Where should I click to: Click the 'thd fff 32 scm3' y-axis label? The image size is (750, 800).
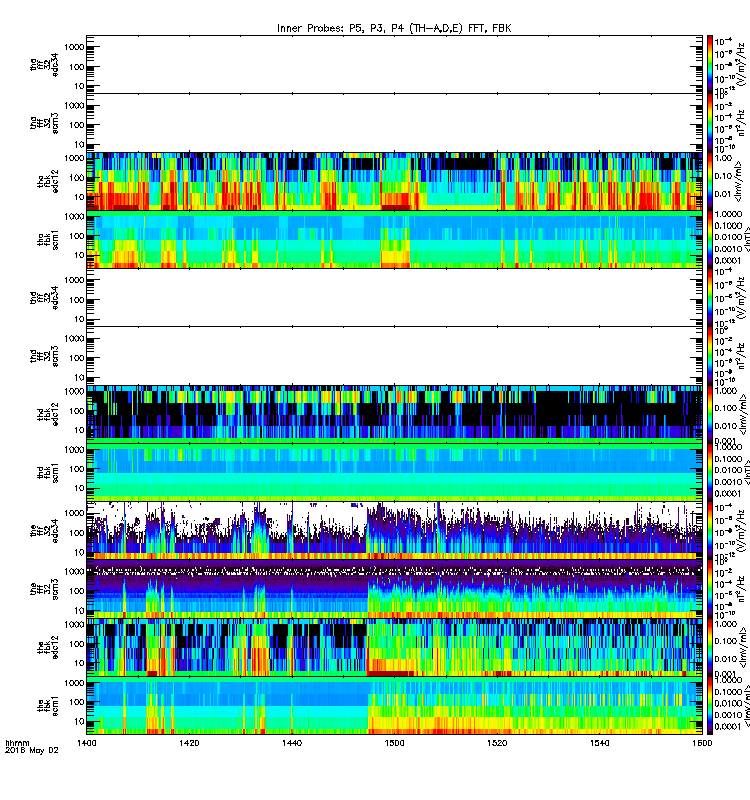click(x=44, y=357)
